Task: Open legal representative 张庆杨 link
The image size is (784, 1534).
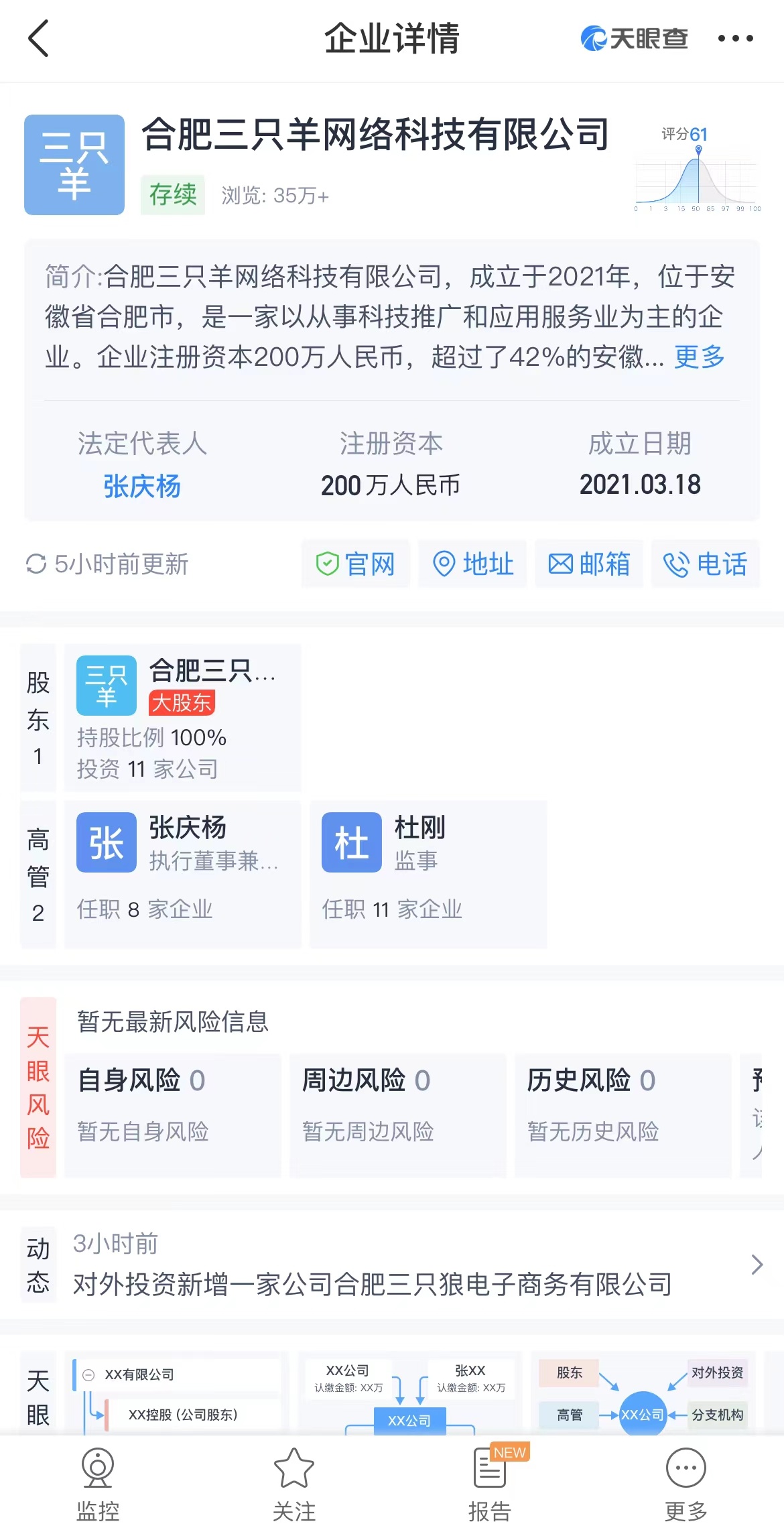Action: pos(142,486)
